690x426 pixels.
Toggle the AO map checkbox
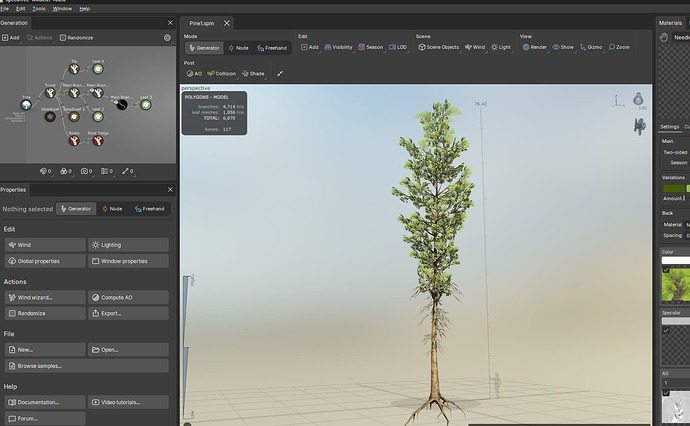666,393
